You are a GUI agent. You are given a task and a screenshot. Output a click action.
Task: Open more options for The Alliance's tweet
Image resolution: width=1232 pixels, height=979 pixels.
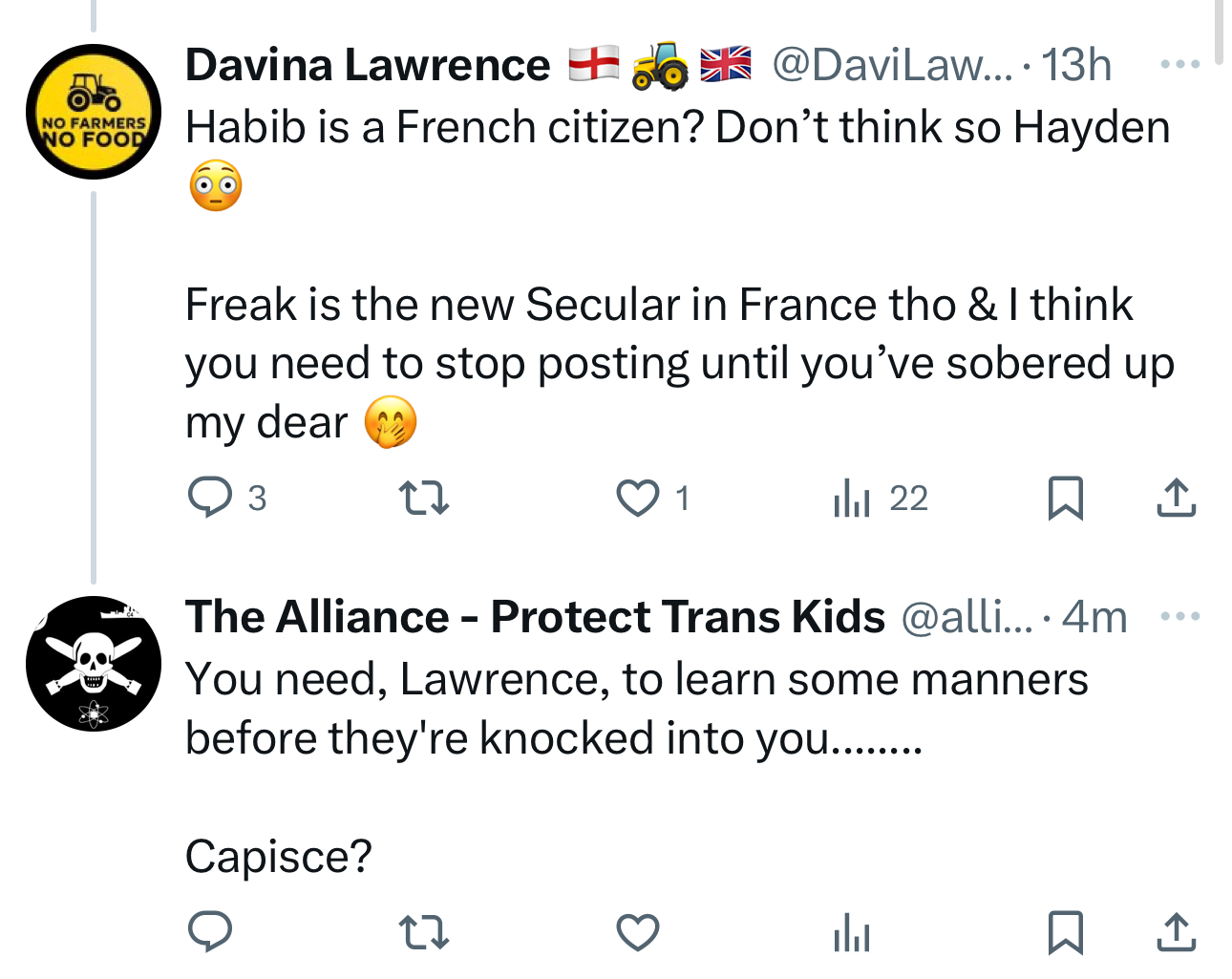tap(1179, 617)
